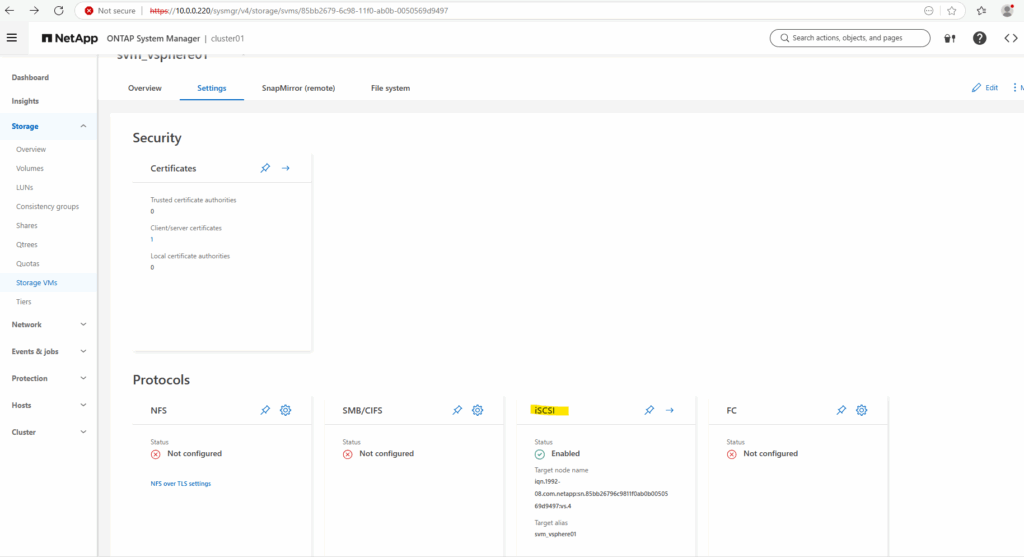Expand the Events & jobs section
Image resolution: width=1024 pixels, height=557 pixels.
pyautogui.click(x=83, y=351)
